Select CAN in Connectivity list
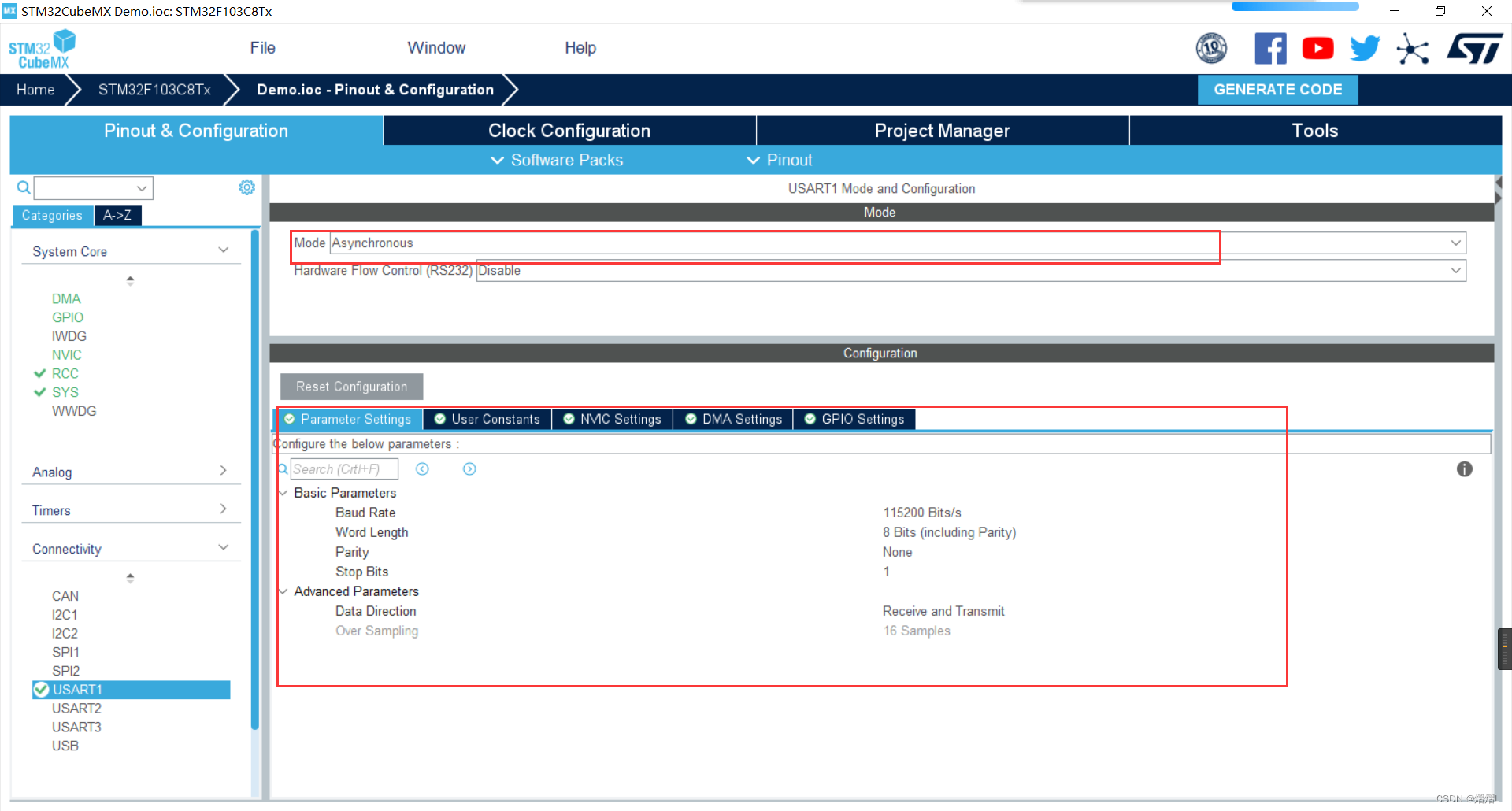1512x811 pixels. pyautogui.click(x=65, y=596)
